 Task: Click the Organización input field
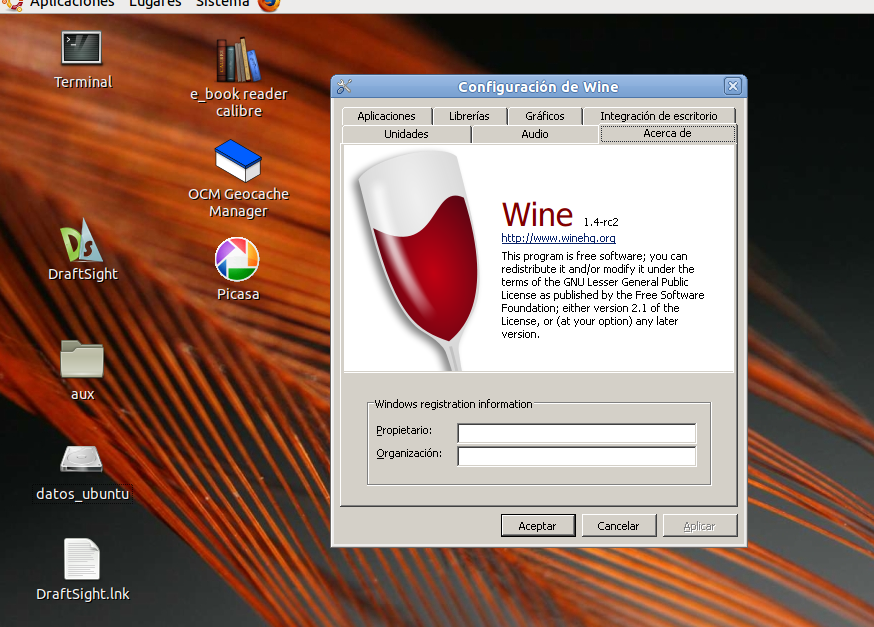pos(576,456)
